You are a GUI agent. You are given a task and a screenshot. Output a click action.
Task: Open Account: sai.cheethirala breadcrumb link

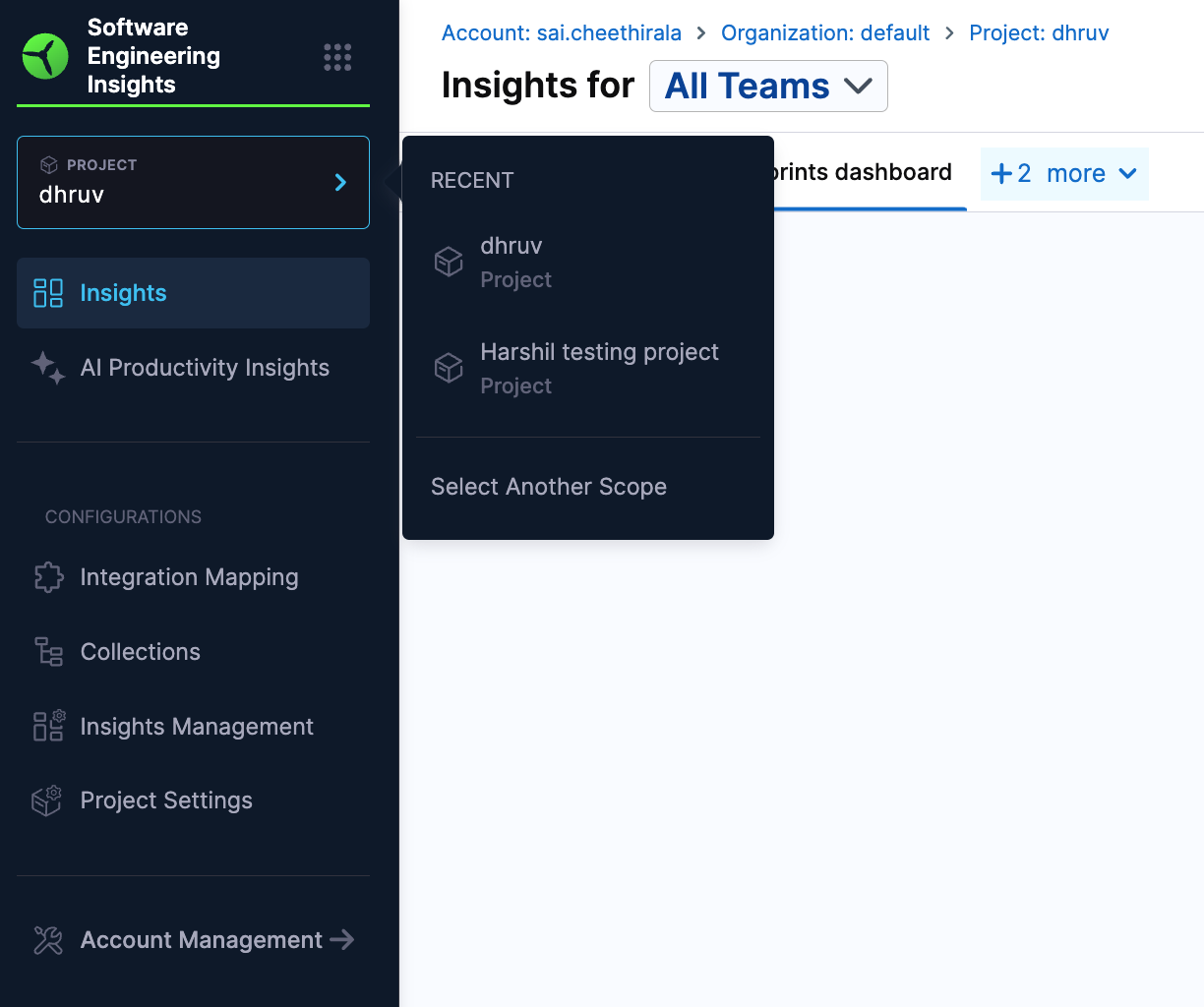pos(561,33)
